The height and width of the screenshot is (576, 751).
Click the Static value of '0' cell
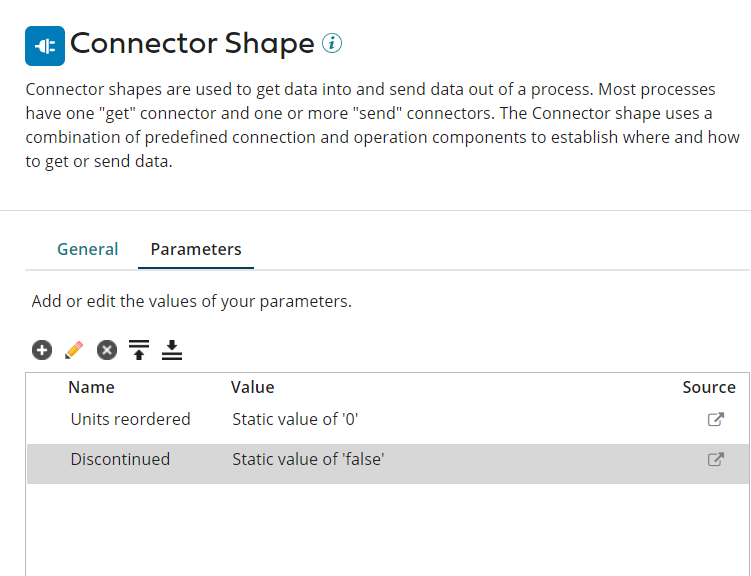coord(295,420)
